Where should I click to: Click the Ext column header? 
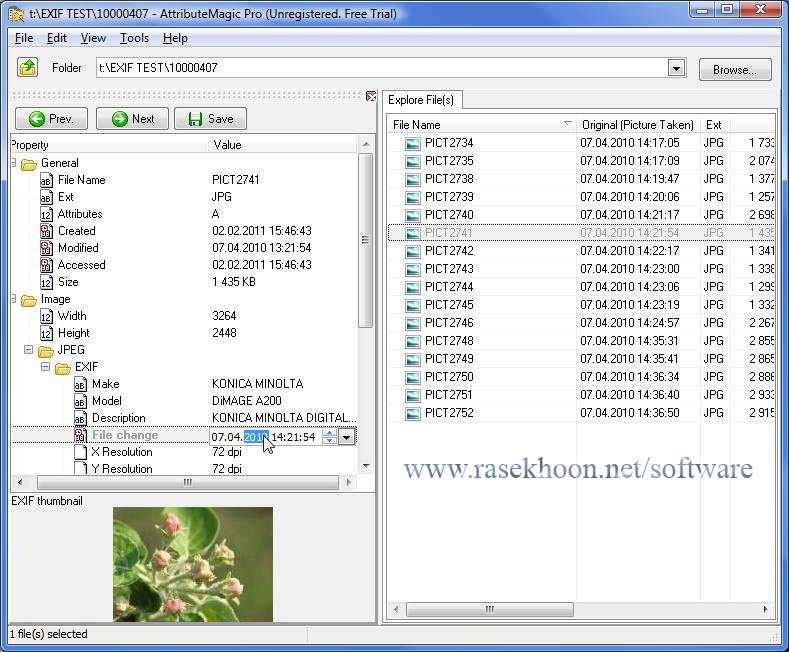(714, 124)
